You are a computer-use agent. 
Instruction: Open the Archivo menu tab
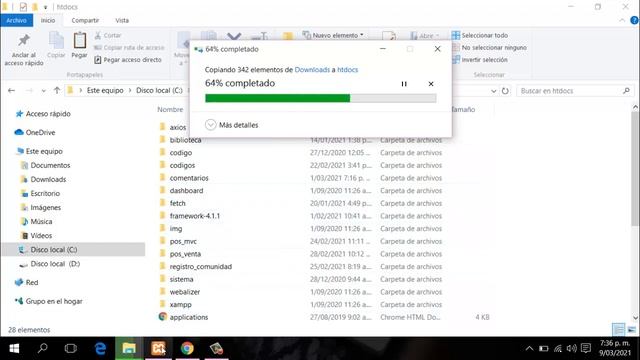pos(16,20)
